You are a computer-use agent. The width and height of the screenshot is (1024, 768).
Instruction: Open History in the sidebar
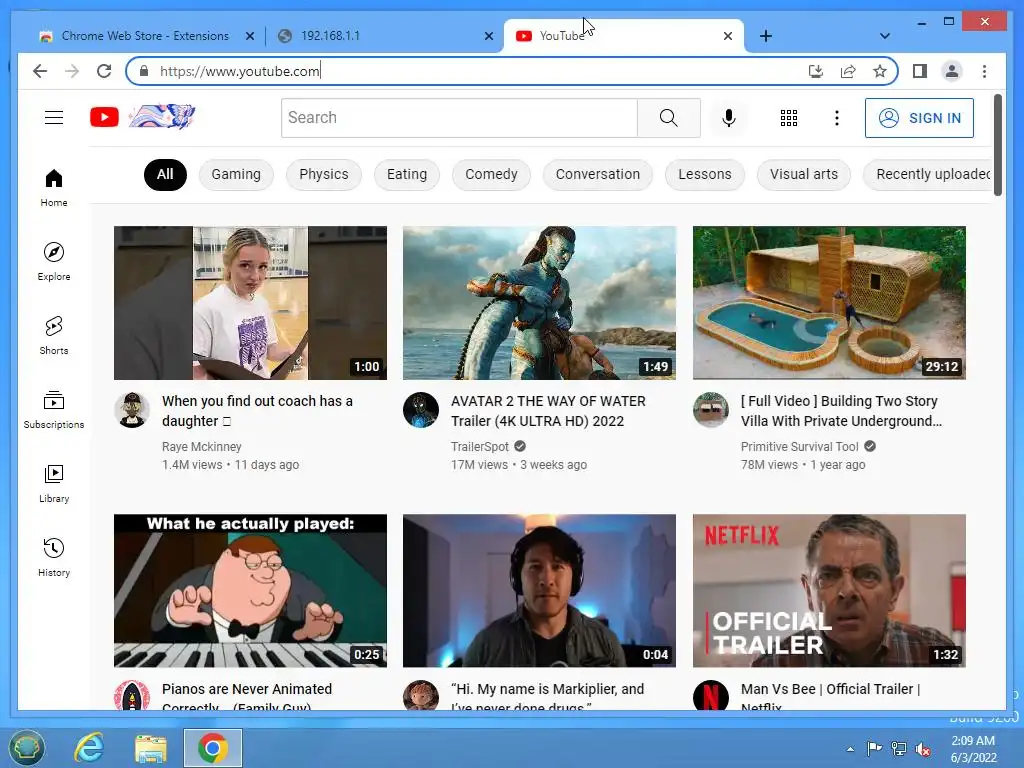point(54,558)
